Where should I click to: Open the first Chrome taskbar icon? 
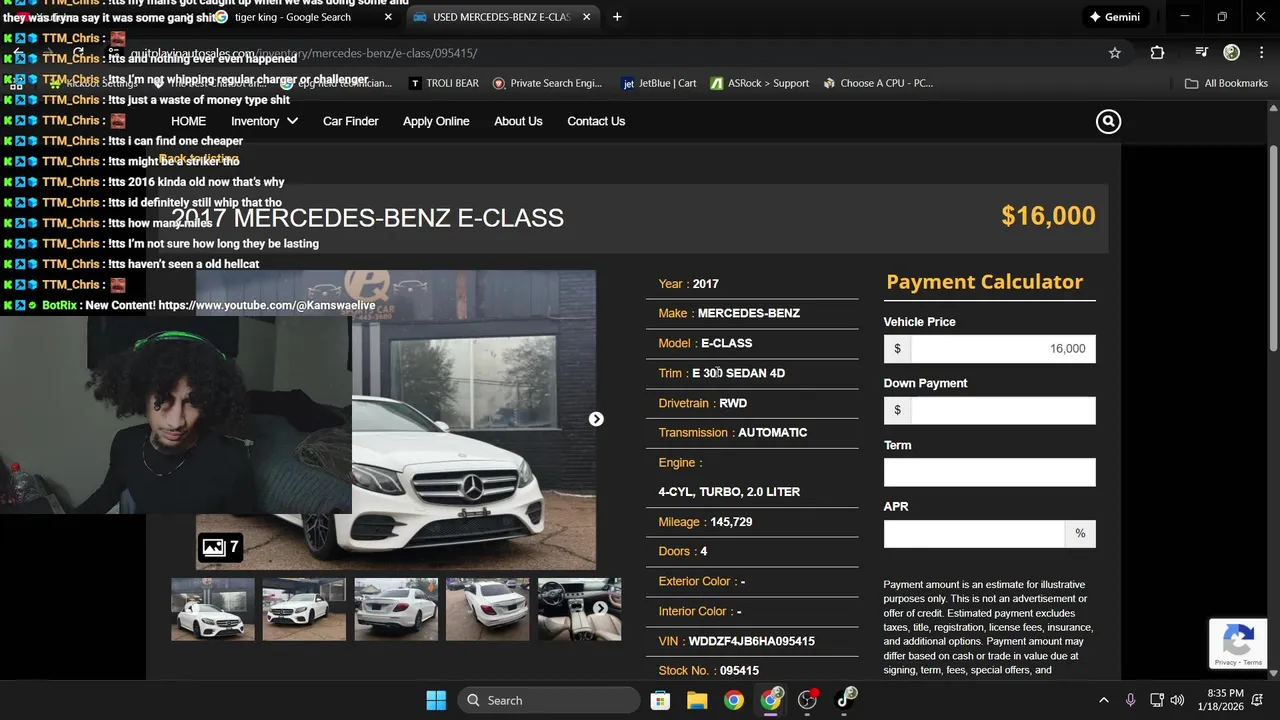tap(734, 700)
